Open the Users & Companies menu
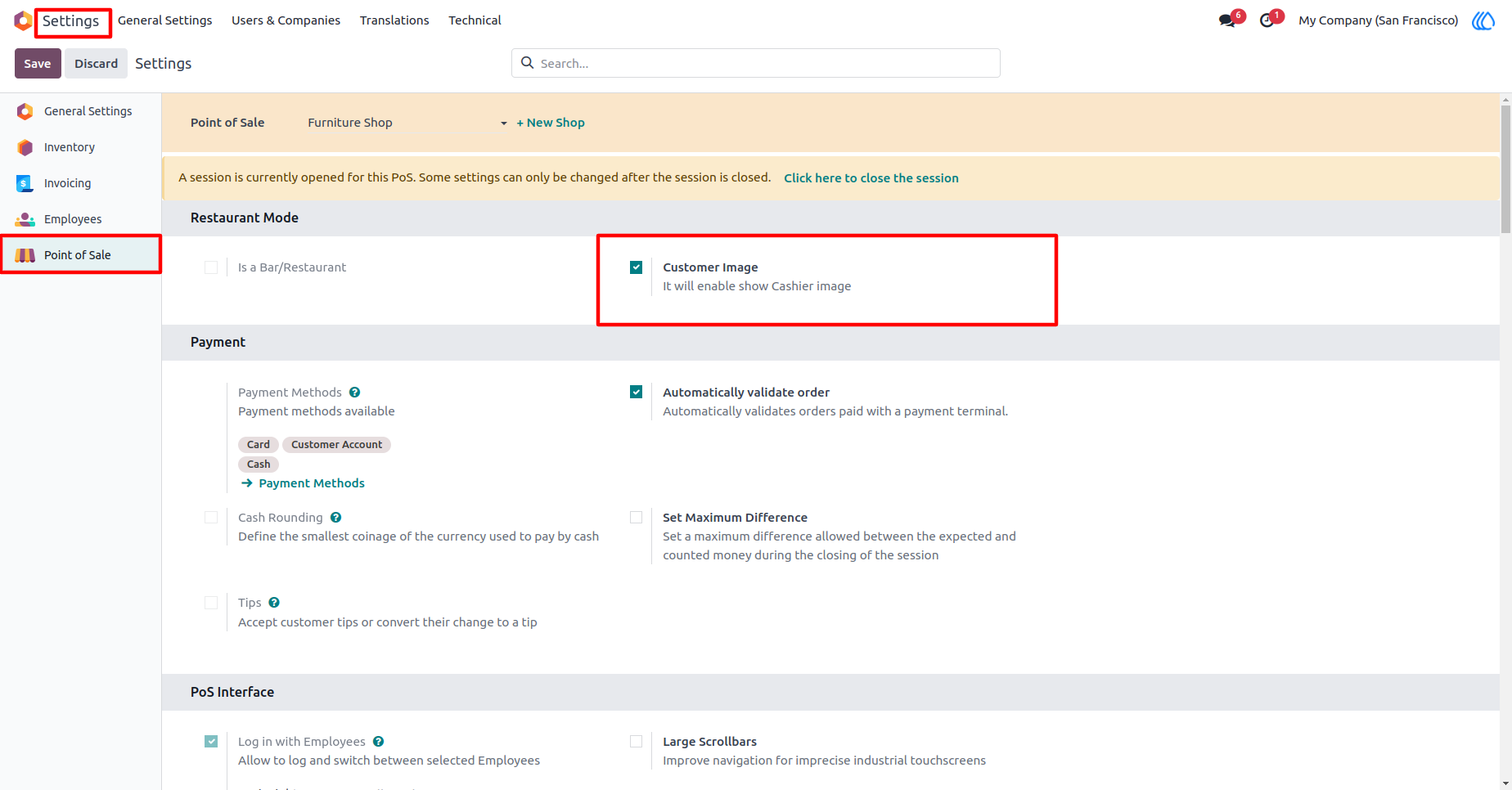The image size is (1512, 790). pyautogui.click(x=286, y=20)
